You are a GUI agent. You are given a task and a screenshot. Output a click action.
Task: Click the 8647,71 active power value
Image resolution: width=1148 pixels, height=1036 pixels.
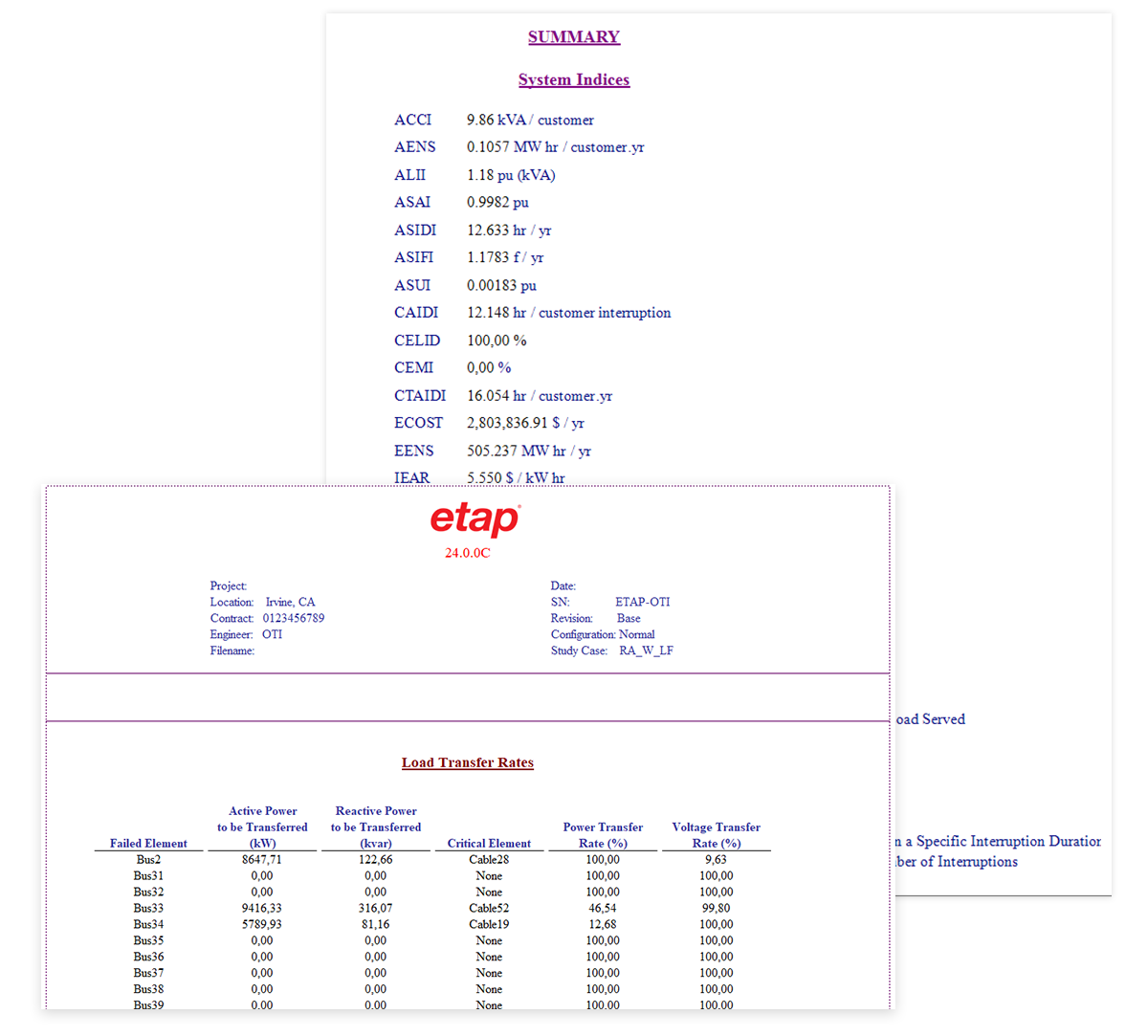[x=262, y=859]
